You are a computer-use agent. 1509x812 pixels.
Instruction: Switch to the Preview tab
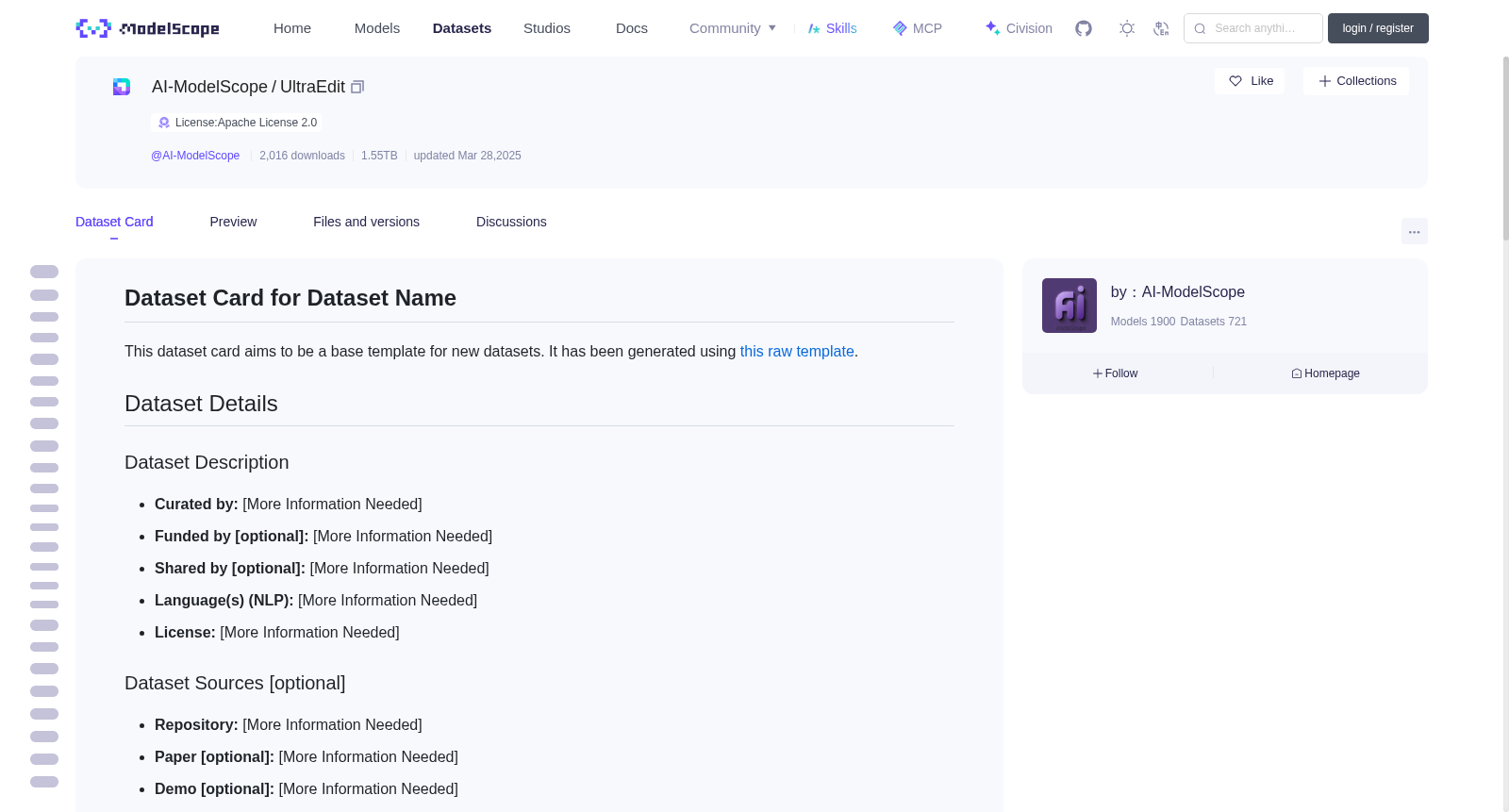pyautogui.click(x=233, y=222)
